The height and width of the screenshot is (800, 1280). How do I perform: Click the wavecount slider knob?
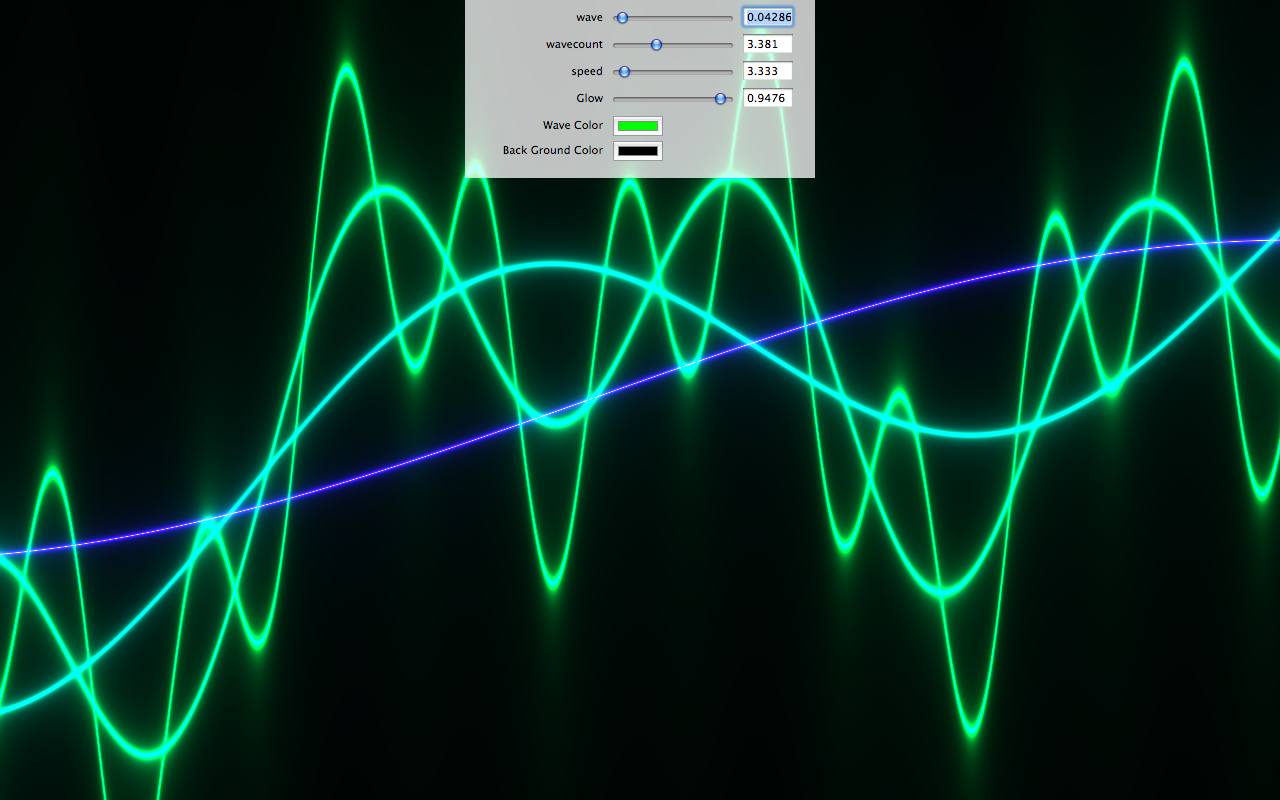point(656,45)
